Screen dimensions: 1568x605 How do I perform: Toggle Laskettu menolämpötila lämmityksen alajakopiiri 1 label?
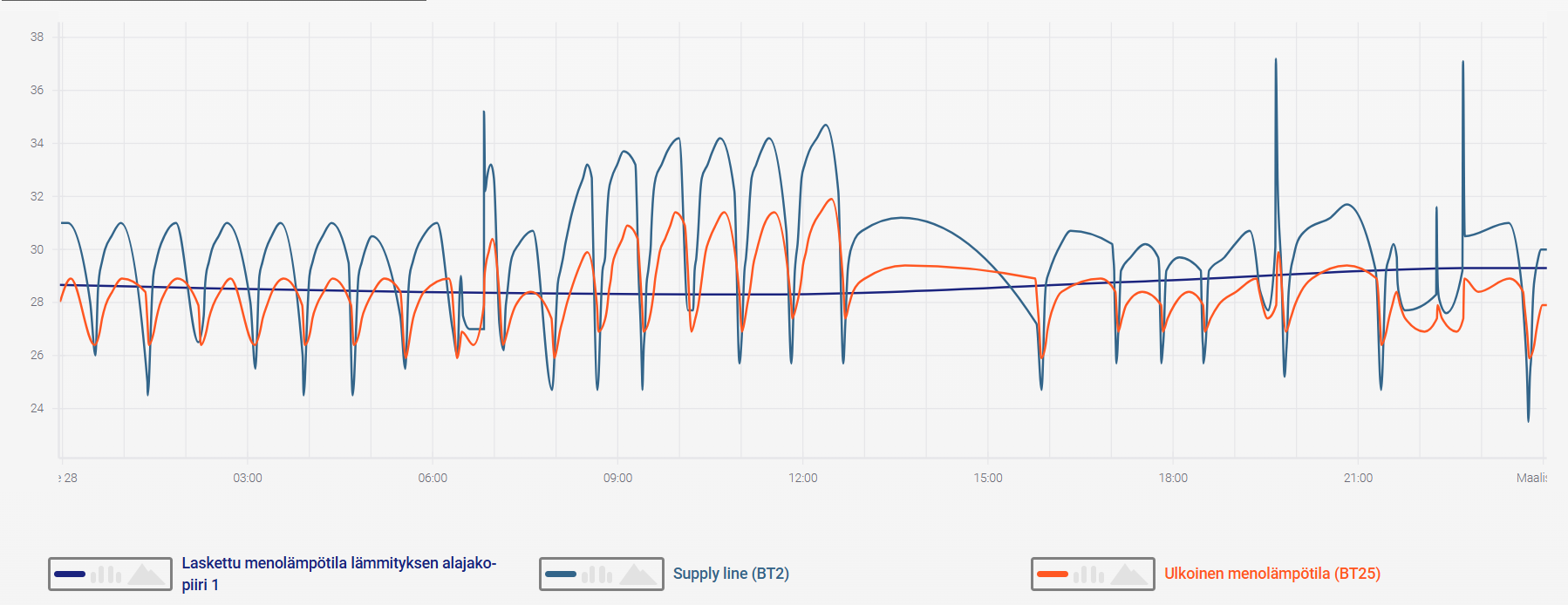(338, 574)
